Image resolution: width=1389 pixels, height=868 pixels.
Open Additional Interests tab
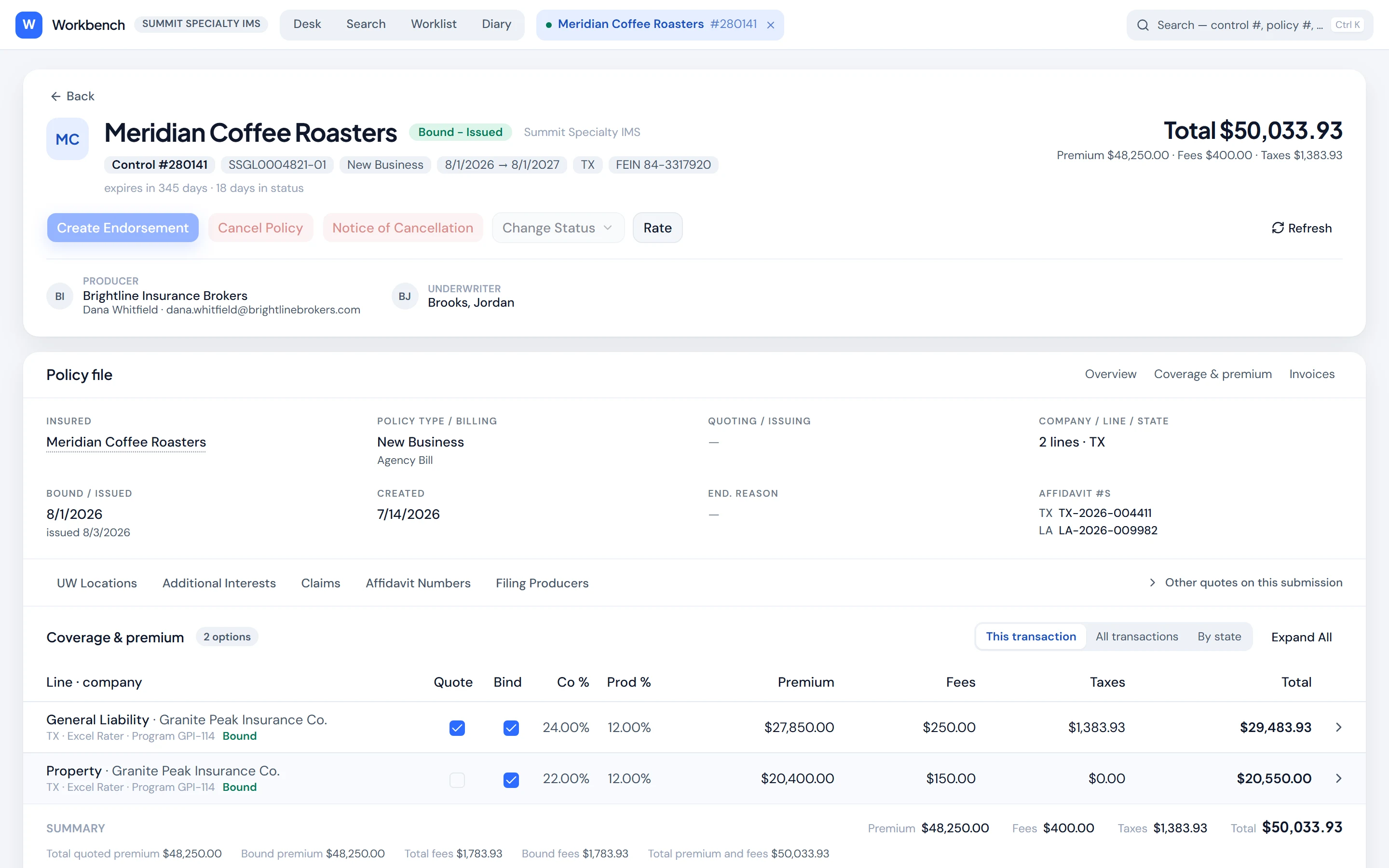(219, 583)
